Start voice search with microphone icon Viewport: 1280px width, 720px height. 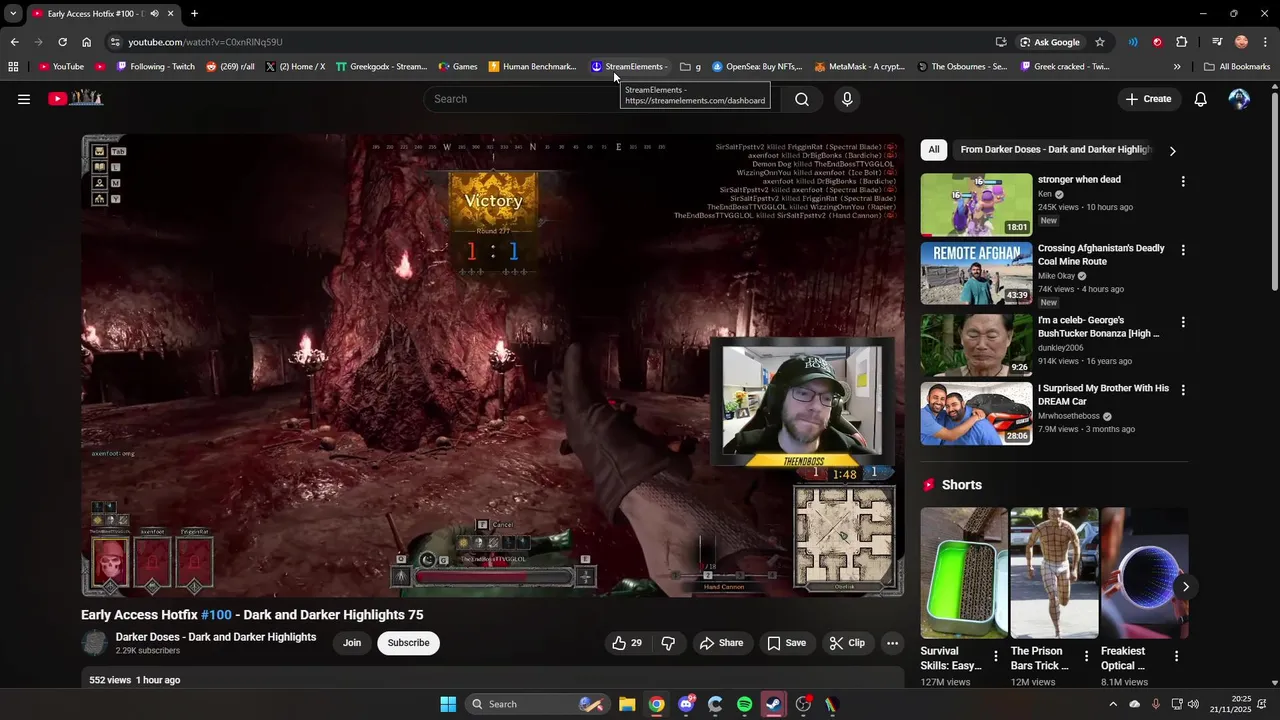click(847, 99)
